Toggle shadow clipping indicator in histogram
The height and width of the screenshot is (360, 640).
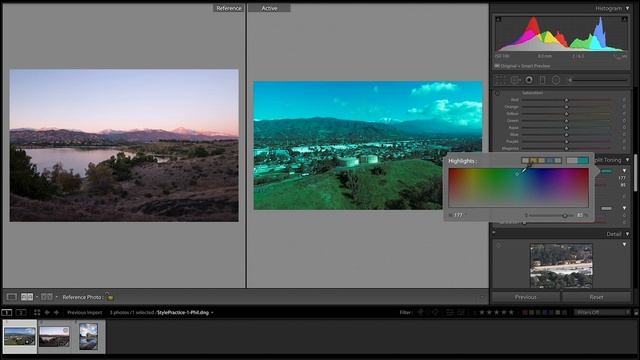pos(498,19)
